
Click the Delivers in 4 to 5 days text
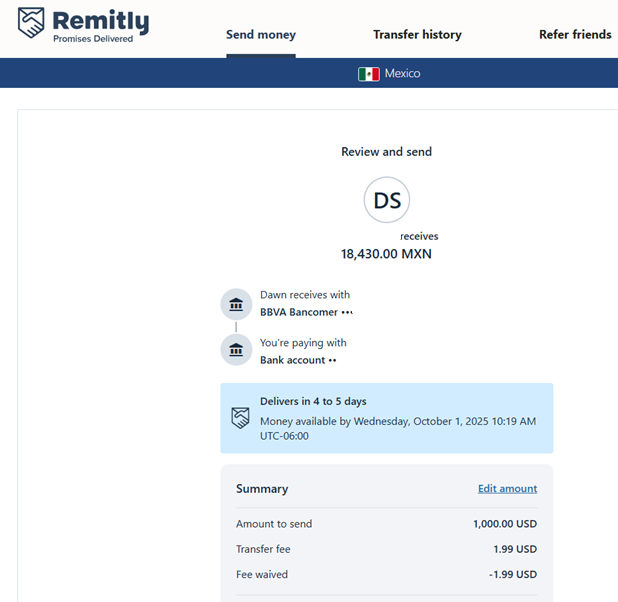click(x=313, y=401)
